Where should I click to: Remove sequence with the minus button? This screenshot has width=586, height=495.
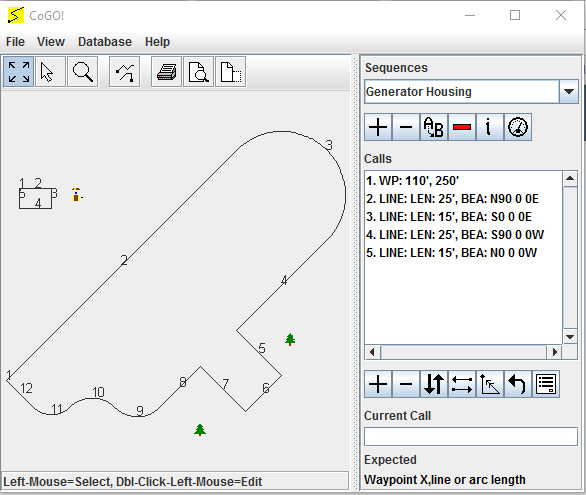406,127
